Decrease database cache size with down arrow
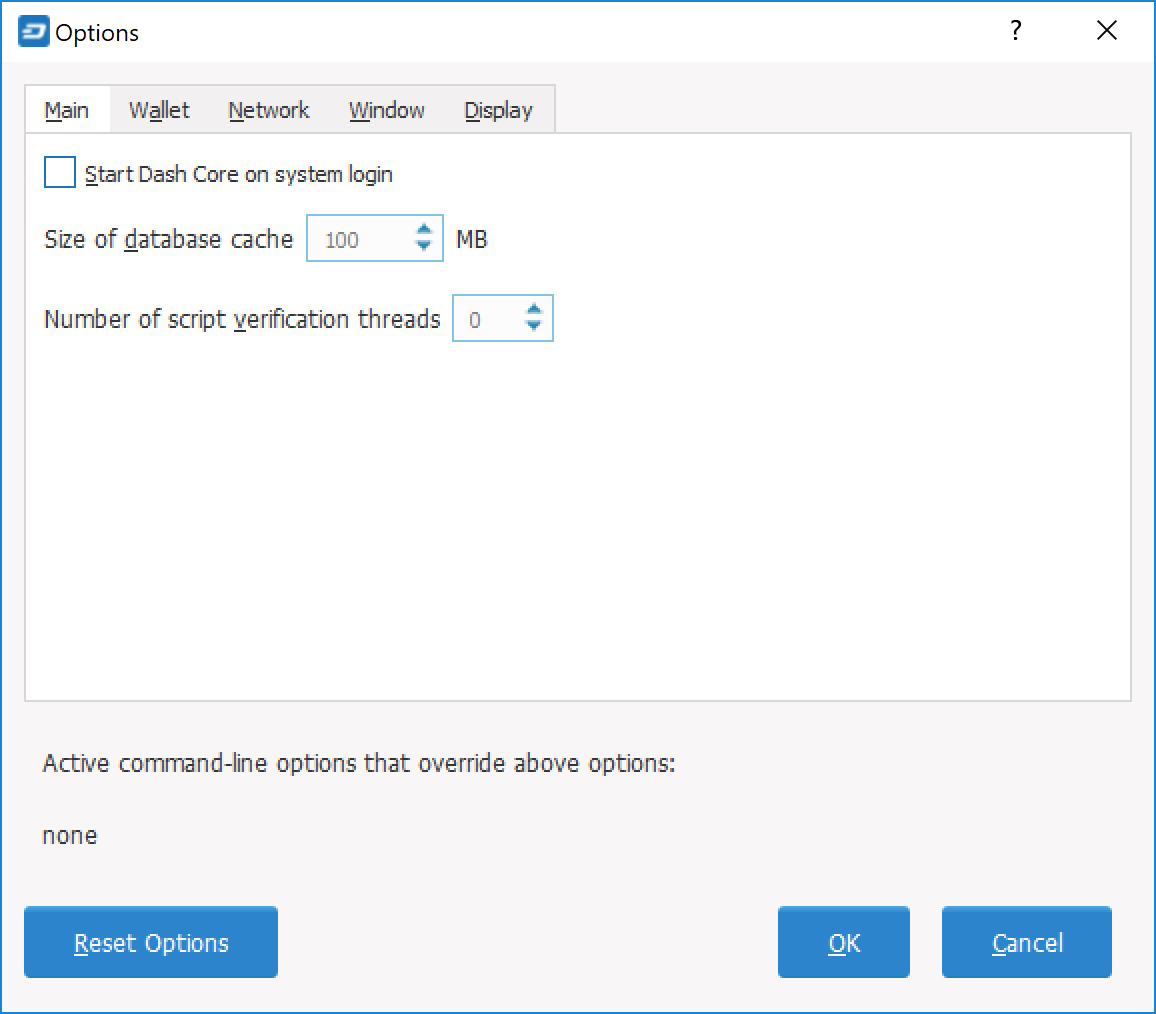Screen dimensions: 1156x1014 [x=424, y=248]
